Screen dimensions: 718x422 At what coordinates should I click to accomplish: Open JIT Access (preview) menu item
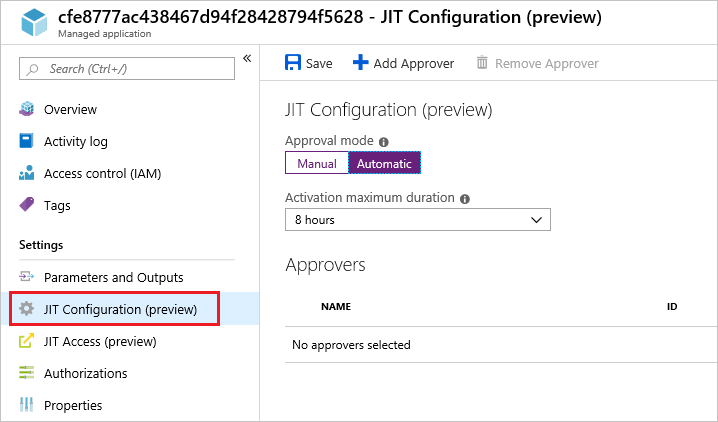pos(100,341)
